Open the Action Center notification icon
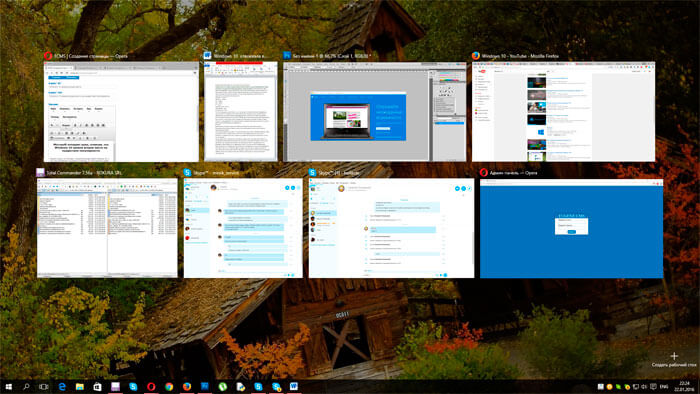Screen dimensions: 700x394 pyautogui.click(x=653, y=386)
